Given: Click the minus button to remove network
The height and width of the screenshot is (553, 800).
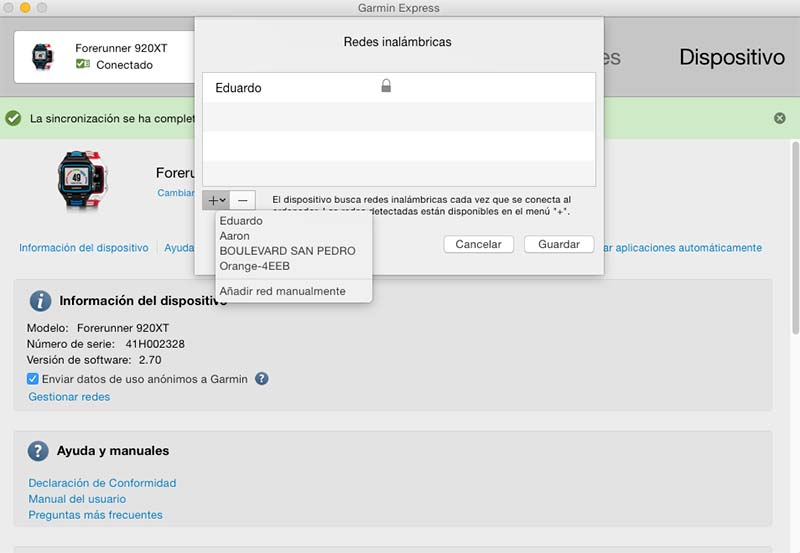Looking at the screenshot, I should [243, 200].
